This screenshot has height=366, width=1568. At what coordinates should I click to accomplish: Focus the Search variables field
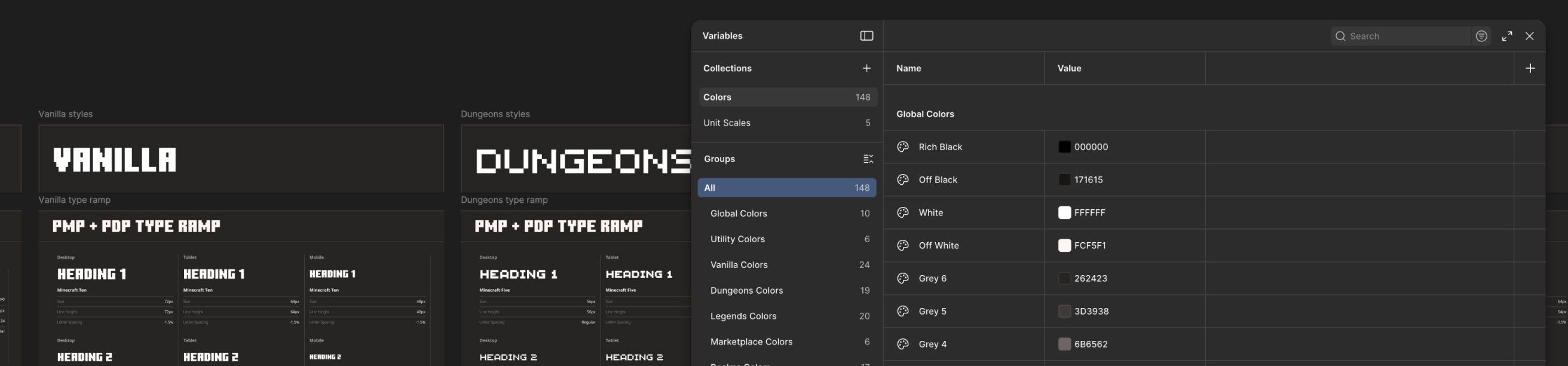[1400, 36]
